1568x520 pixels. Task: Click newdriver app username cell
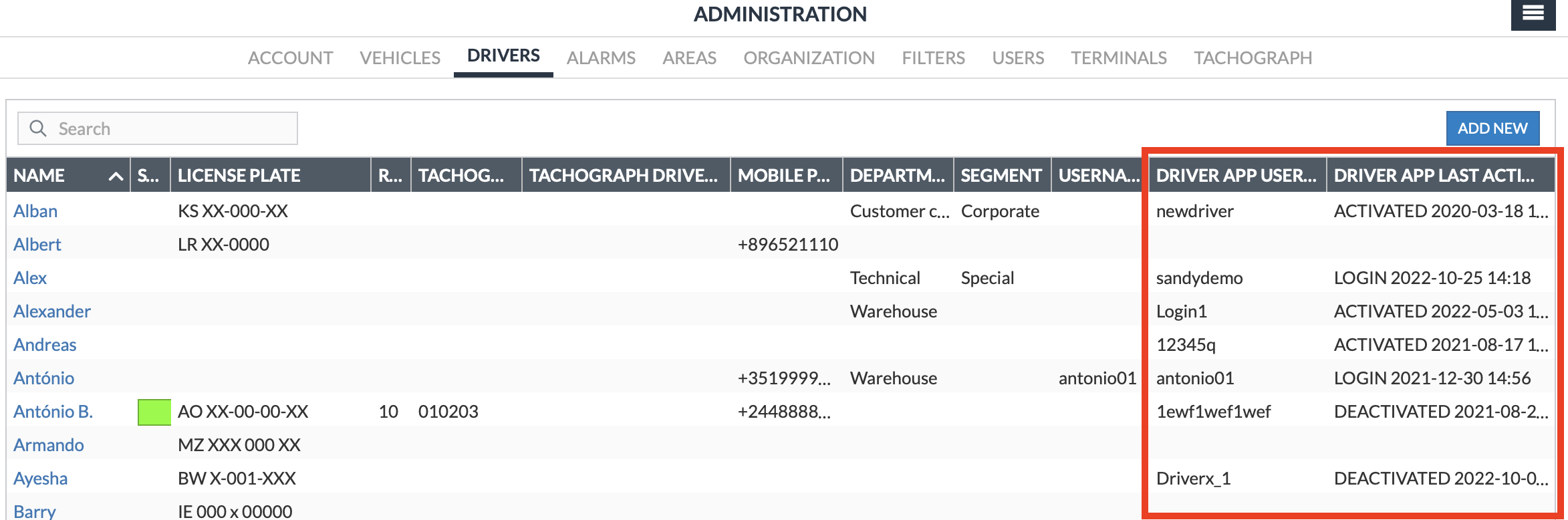[x=1194, y=211]
